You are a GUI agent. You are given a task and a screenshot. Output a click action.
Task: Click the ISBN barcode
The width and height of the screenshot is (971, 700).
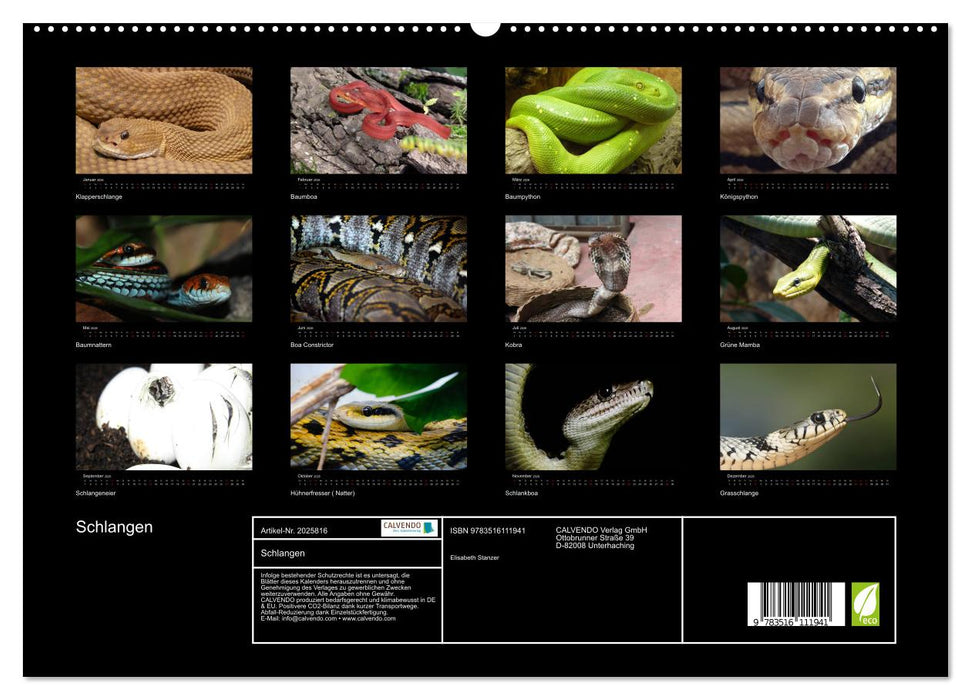pos(796,605)
